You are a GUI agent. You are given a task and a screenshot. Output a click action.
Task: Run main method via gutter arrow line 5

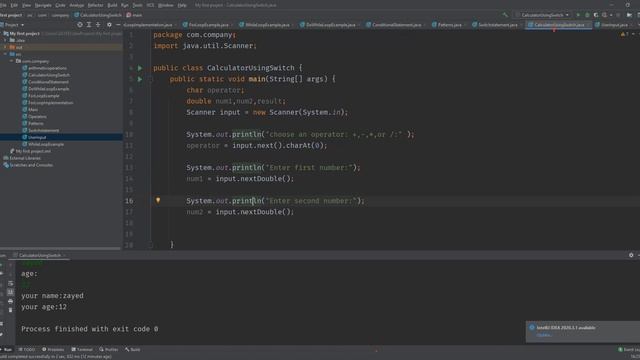click(140, 79)
